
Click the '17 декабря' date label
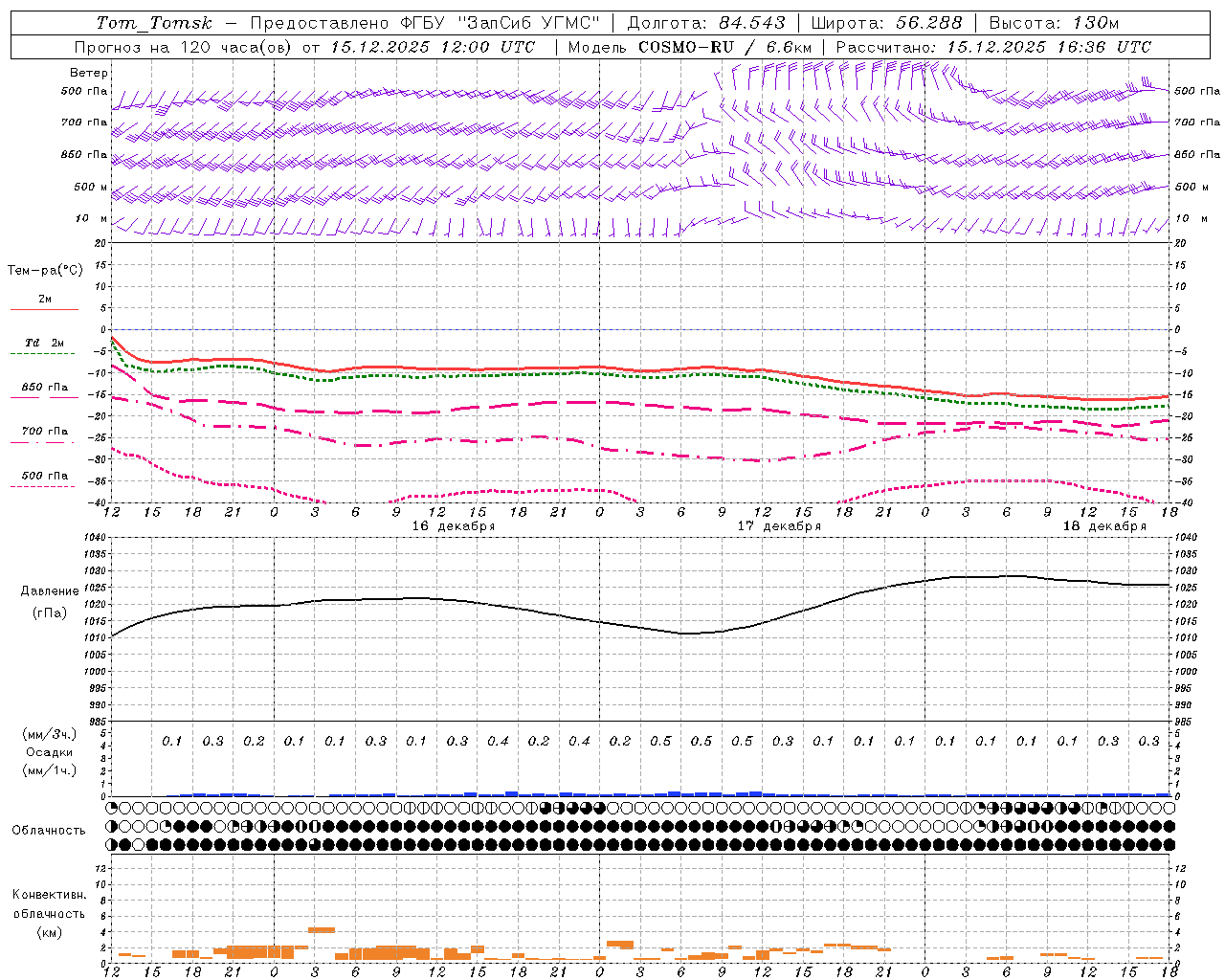[x=778, y=526]
